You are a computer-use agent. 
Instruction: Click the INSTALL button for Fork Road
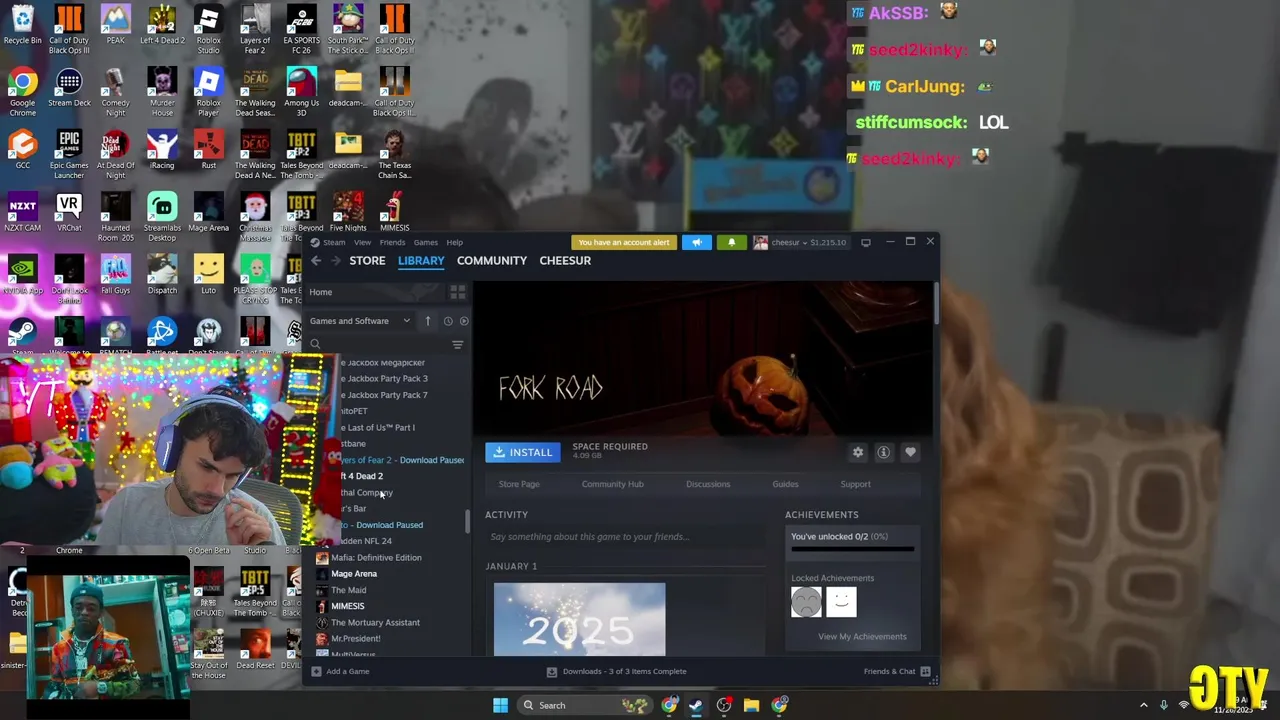pos(523,452)
